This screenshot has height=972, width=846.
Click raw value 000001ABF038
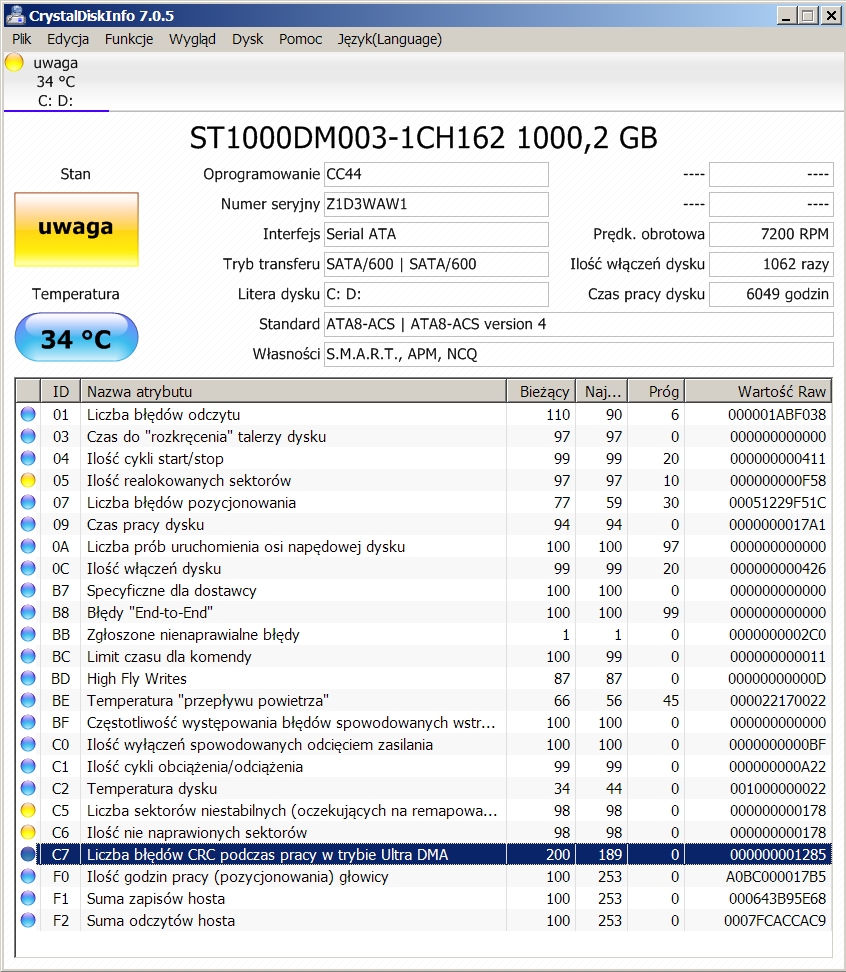(x=777, y=414)
